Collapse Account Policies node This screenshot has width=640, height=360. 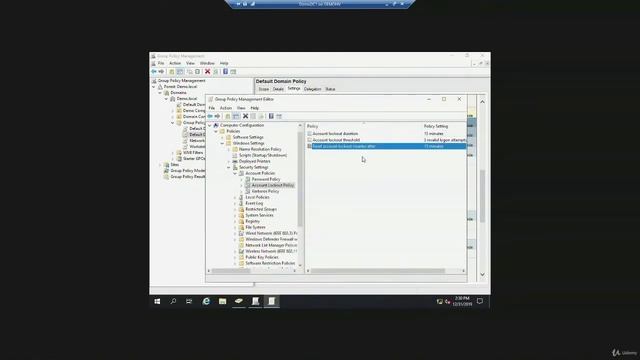pos(235,173)
